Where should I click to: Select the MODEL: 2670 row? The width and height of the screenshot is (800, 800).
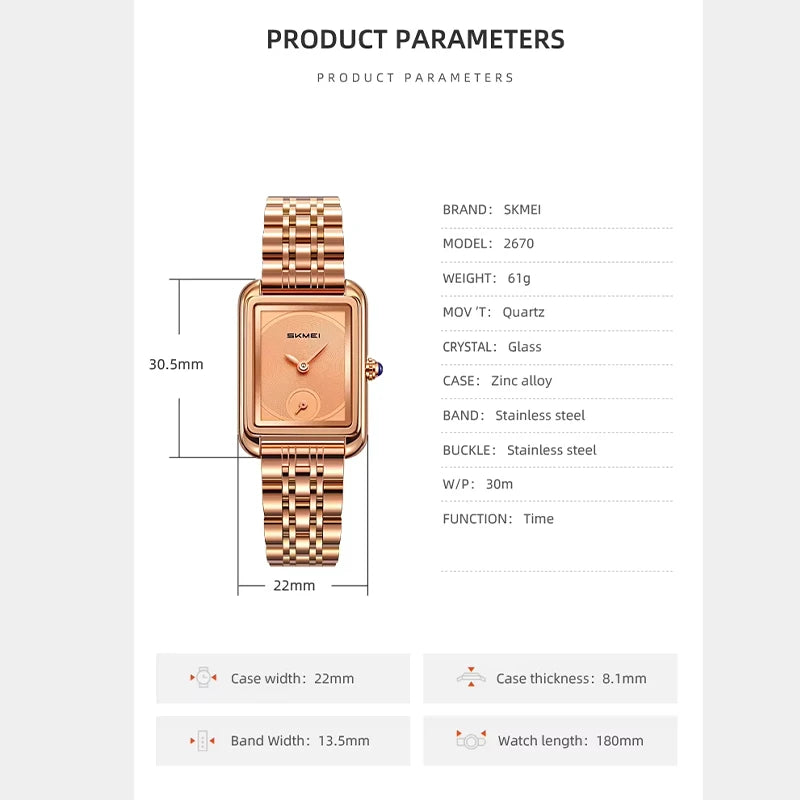pyautogui.click(x=557, y=244)
